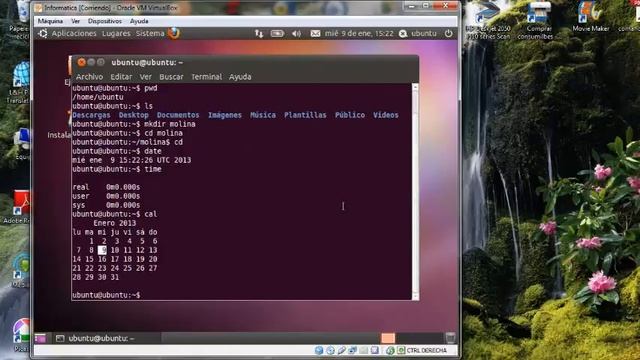
Task: Click VirtualBox hard disk activity icon
Action: 319,351
